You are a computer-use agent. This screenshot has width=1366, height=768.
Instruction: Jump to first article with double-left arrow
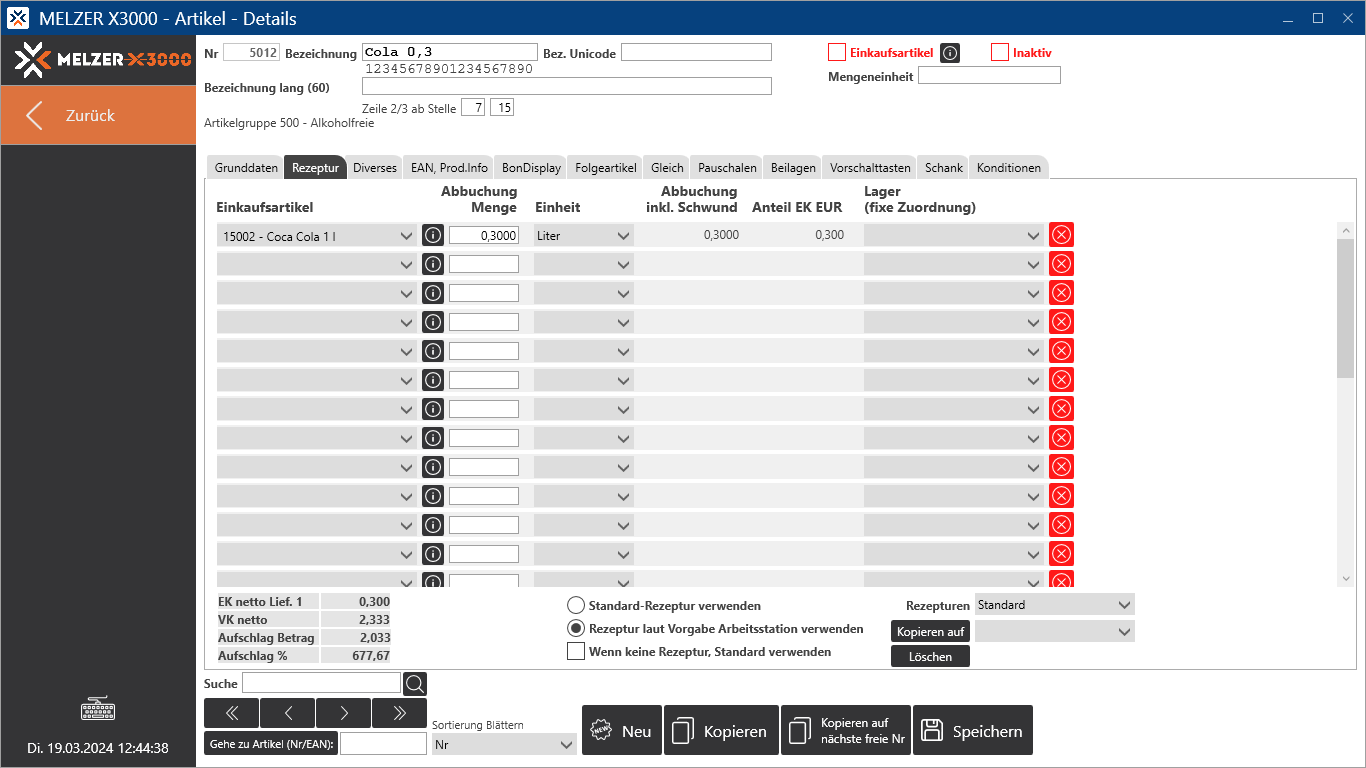point(231,713)
